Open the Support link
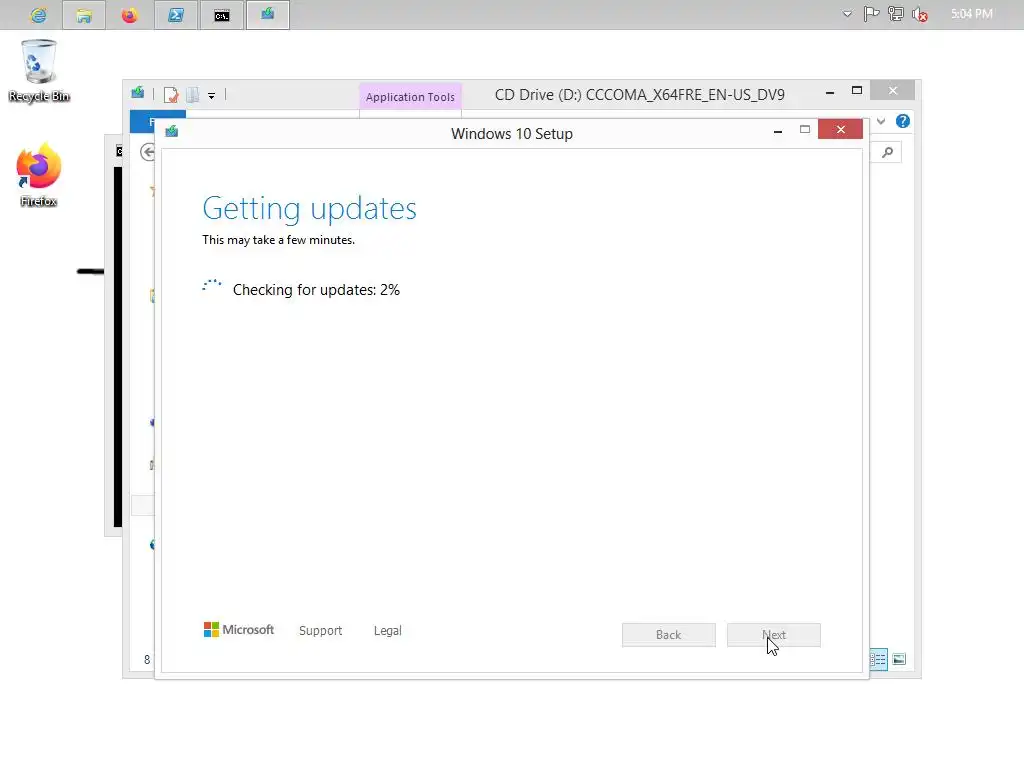1024x768 pixels. tap(321, 630)
